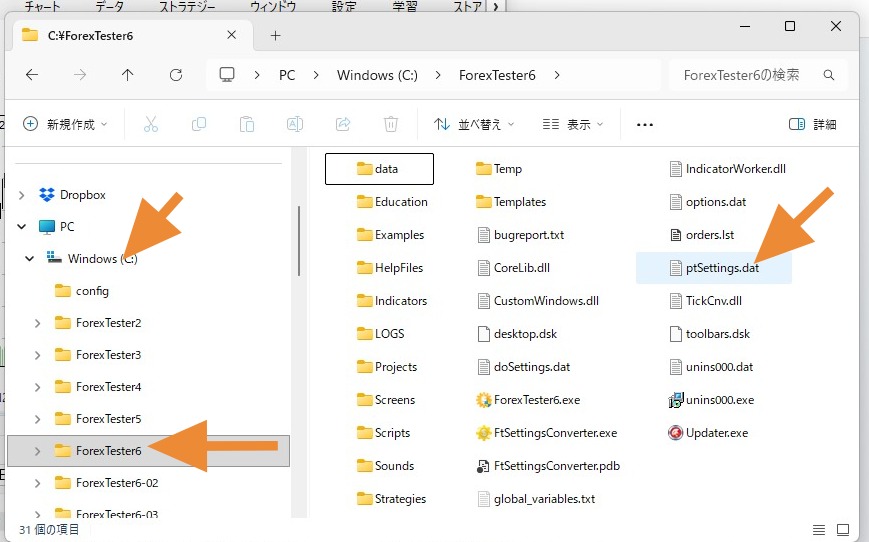Screen dimensions: 869x542
Task: Collapse the Windows (C:) tree node
Action: coord(29,259)
